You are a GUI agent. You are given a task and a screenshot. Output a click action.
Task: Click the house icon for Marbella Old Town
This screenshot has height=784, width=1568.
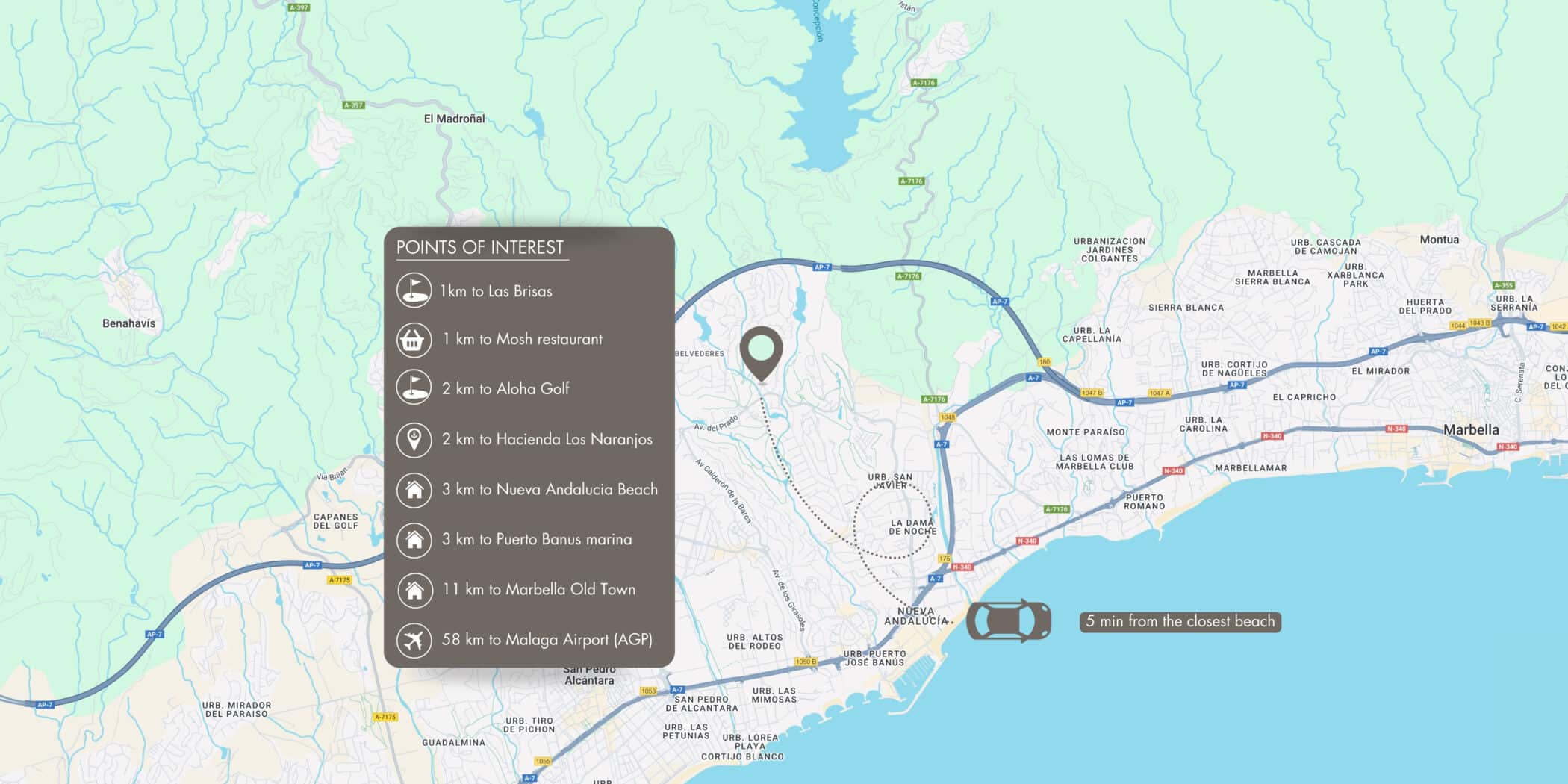(414, 590)
